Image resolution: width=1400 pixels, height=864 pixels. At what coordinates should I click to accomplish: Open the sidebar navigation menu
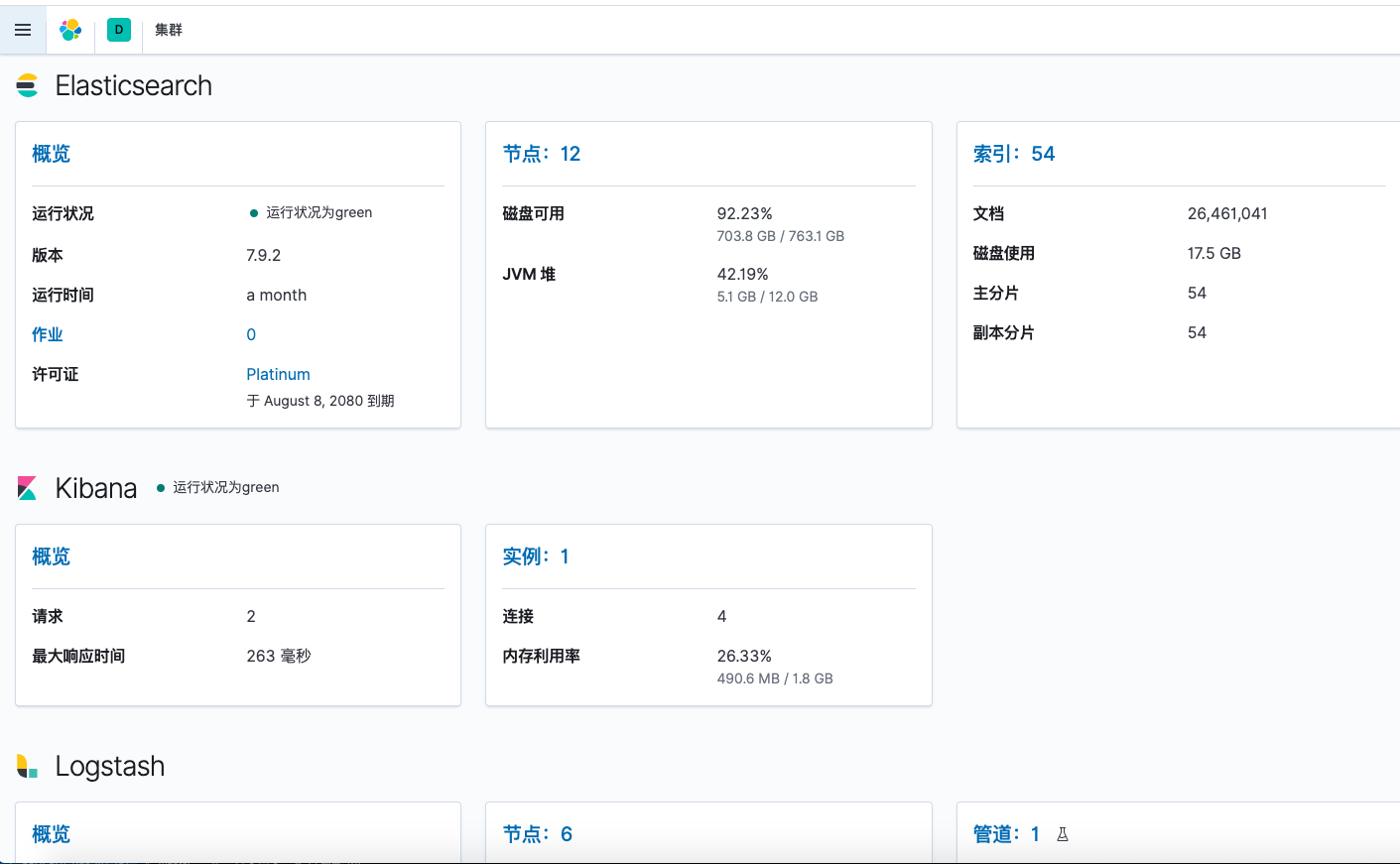click(x=22, y=29)
